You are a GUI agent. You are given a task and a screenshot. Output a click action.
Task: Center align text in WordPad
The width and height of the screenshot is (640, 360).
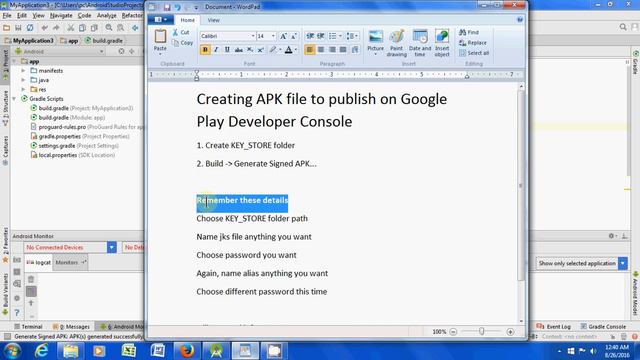coord(321,50)
